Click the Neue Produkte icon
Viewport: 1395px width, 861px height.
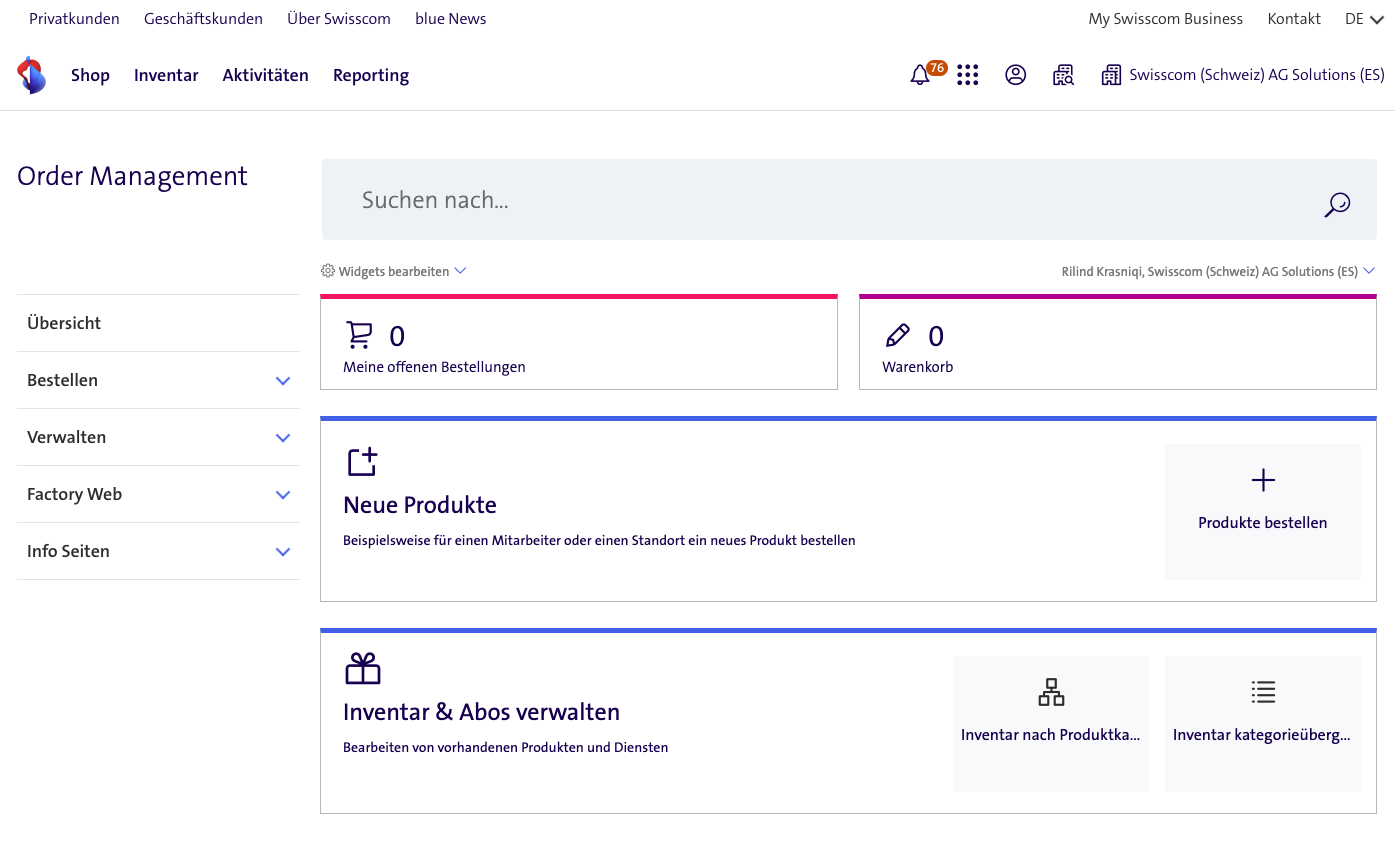point(362,462)
